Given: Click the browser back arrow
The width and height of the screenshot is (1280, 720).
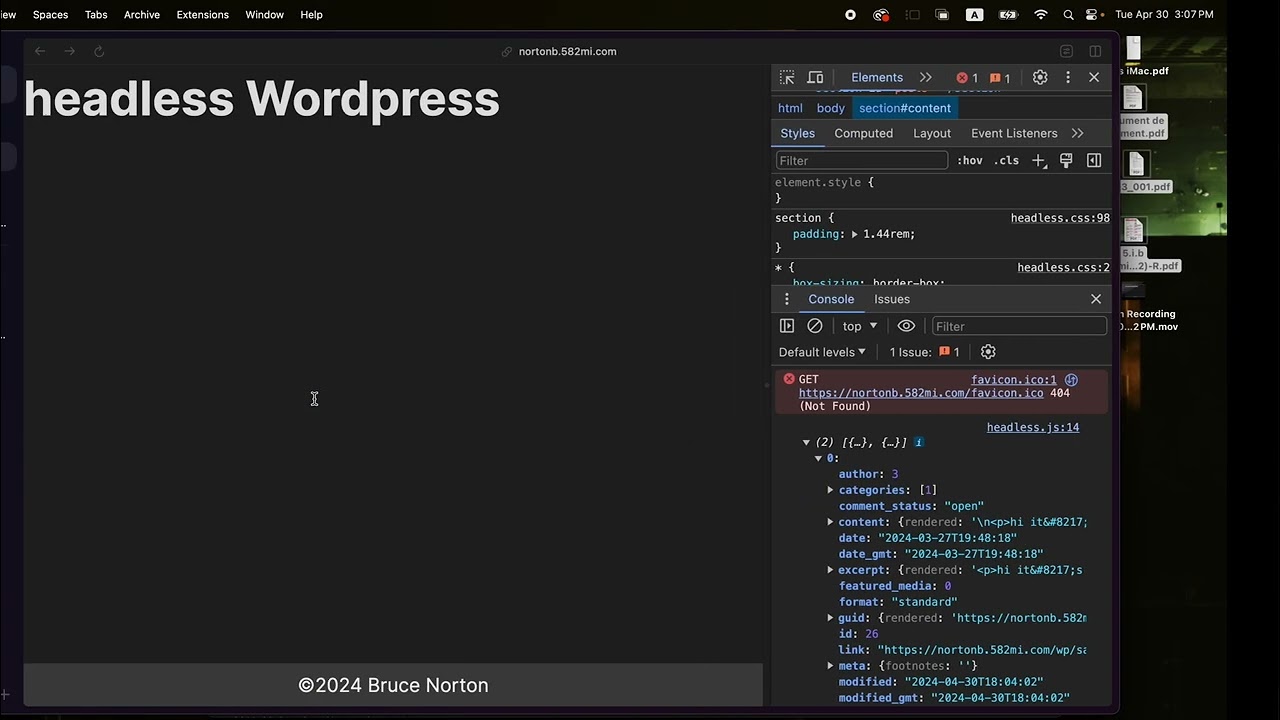Looking at the screenshot, I should pyautogui.click(x=40, y=51).
